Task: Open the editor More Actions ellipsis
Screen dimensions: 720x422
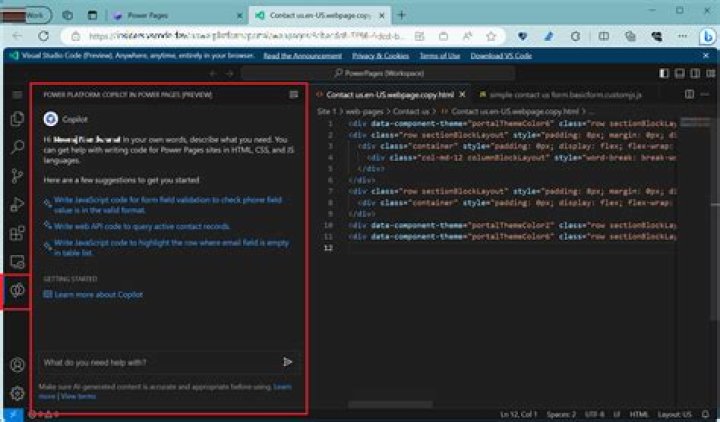Action: (705, 94)
